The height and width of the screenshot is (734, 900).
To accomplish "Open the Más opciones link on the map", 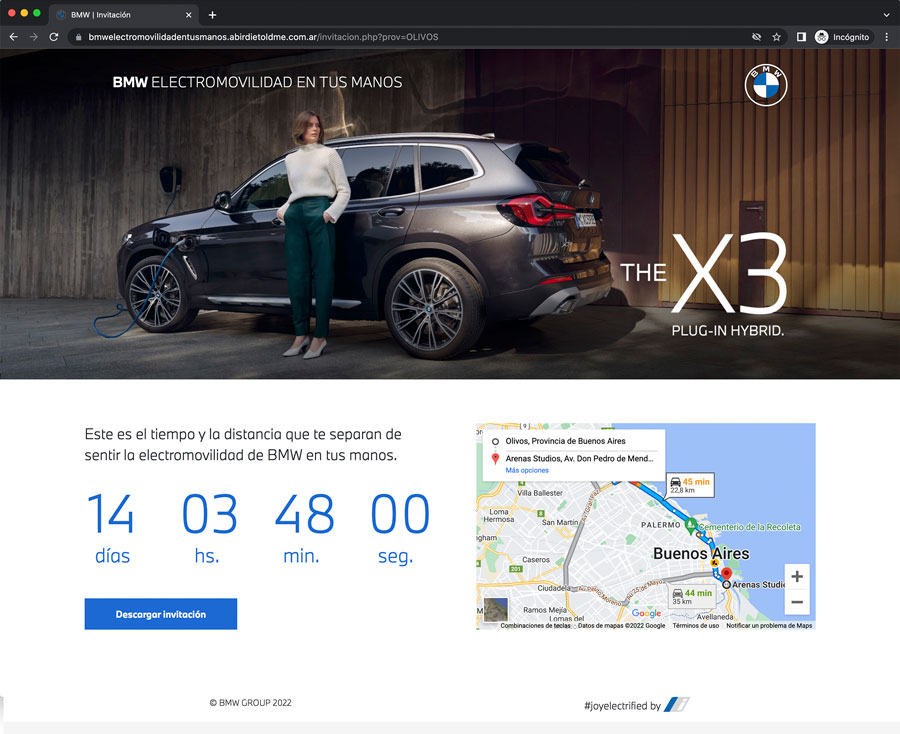I will (x=526, y=470).
